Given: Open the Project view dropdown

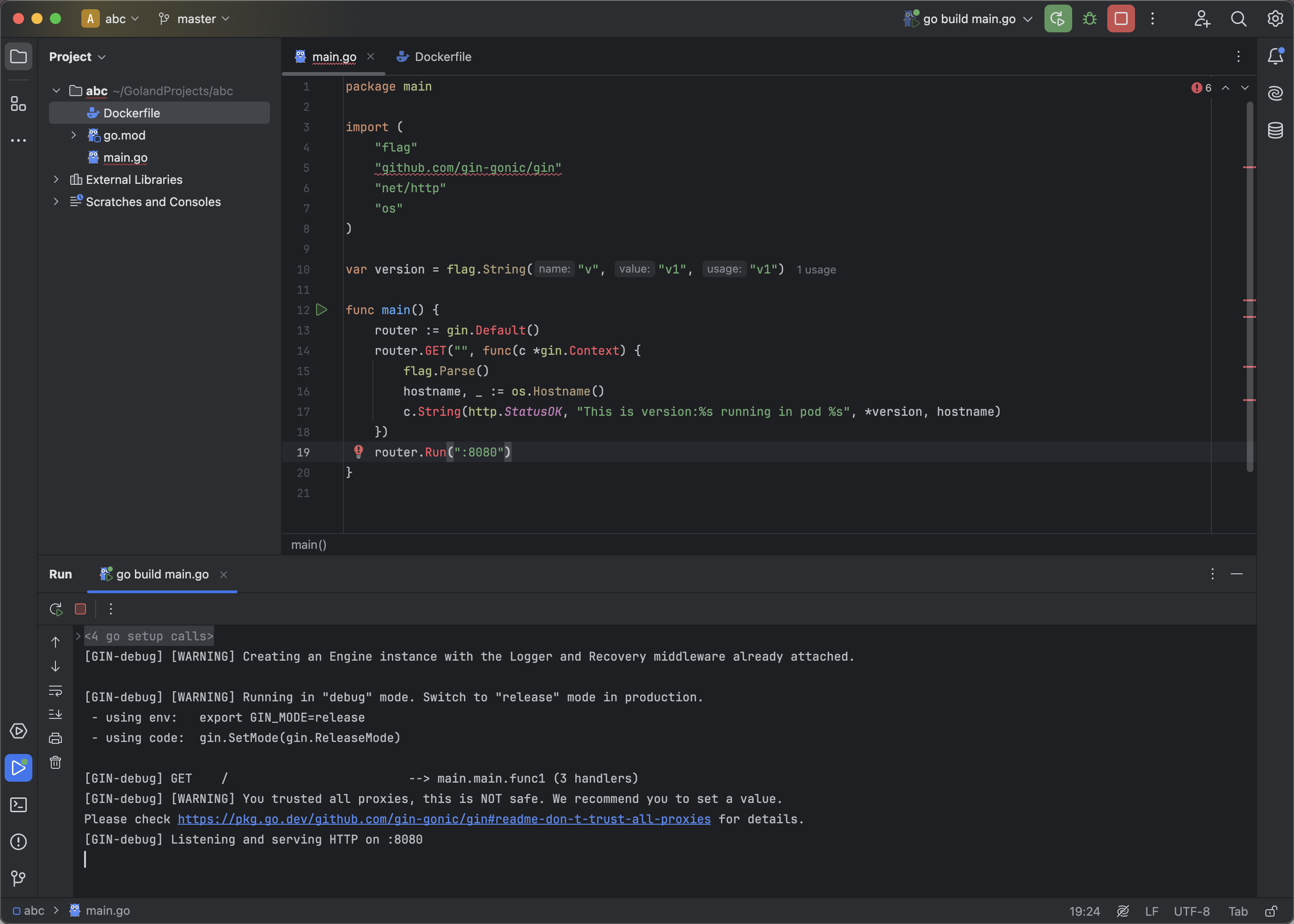Looking at the screenshot, I should click(x=77, y=57).
